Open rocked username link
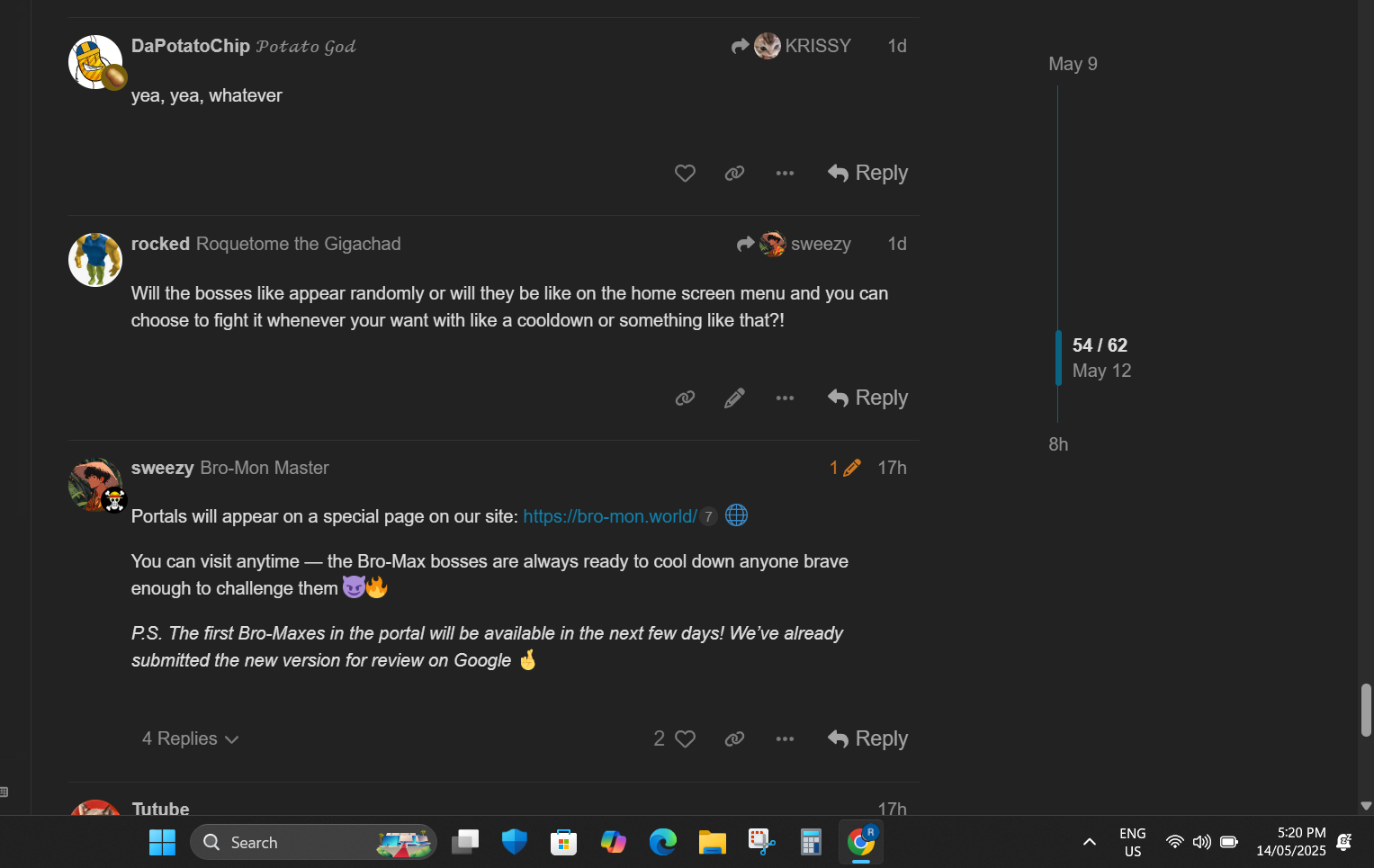Viewport: 1374px width, 868px height. 160,244
